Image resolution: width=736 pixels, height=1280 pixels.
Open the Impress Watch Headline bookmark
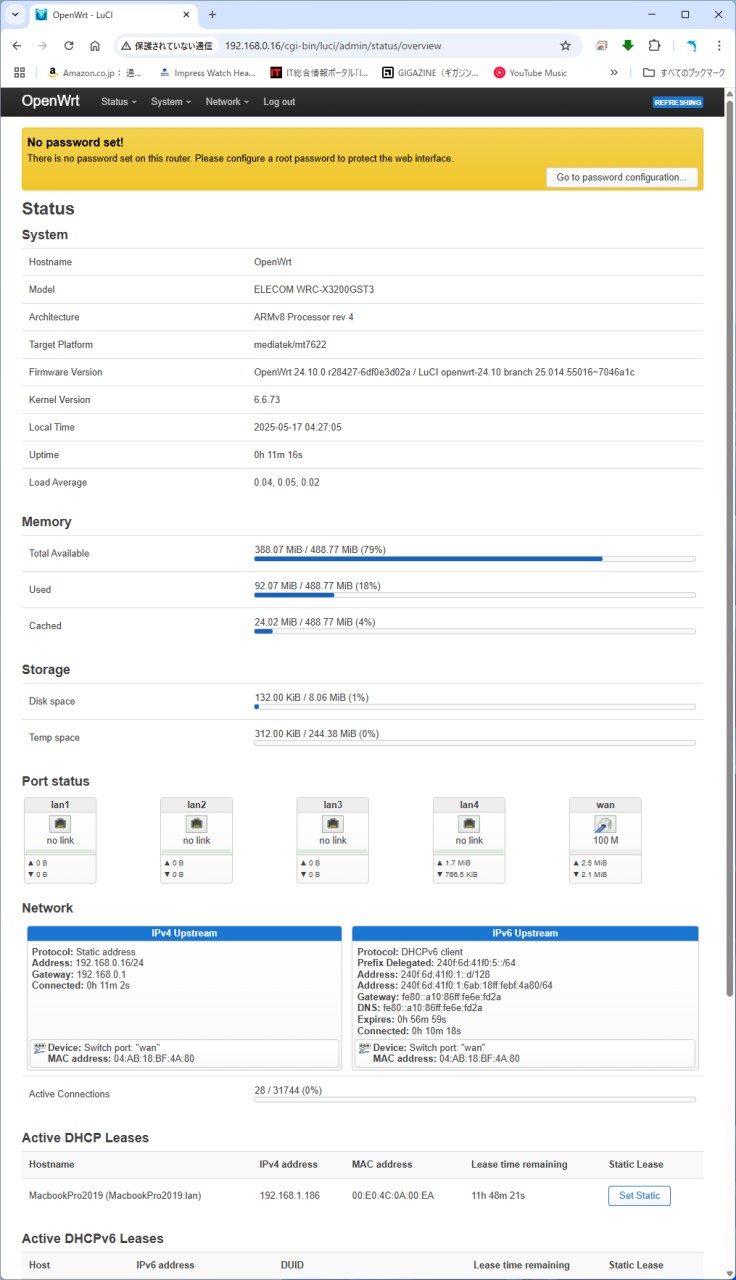208,73
